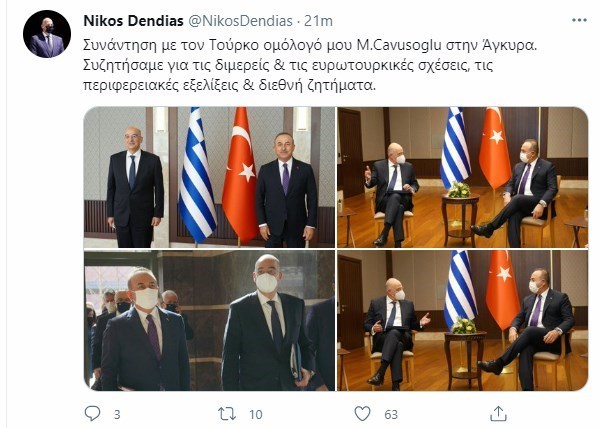600x428 pixels.
Task: Click the like count 63
Action: [x=391, y=414]
